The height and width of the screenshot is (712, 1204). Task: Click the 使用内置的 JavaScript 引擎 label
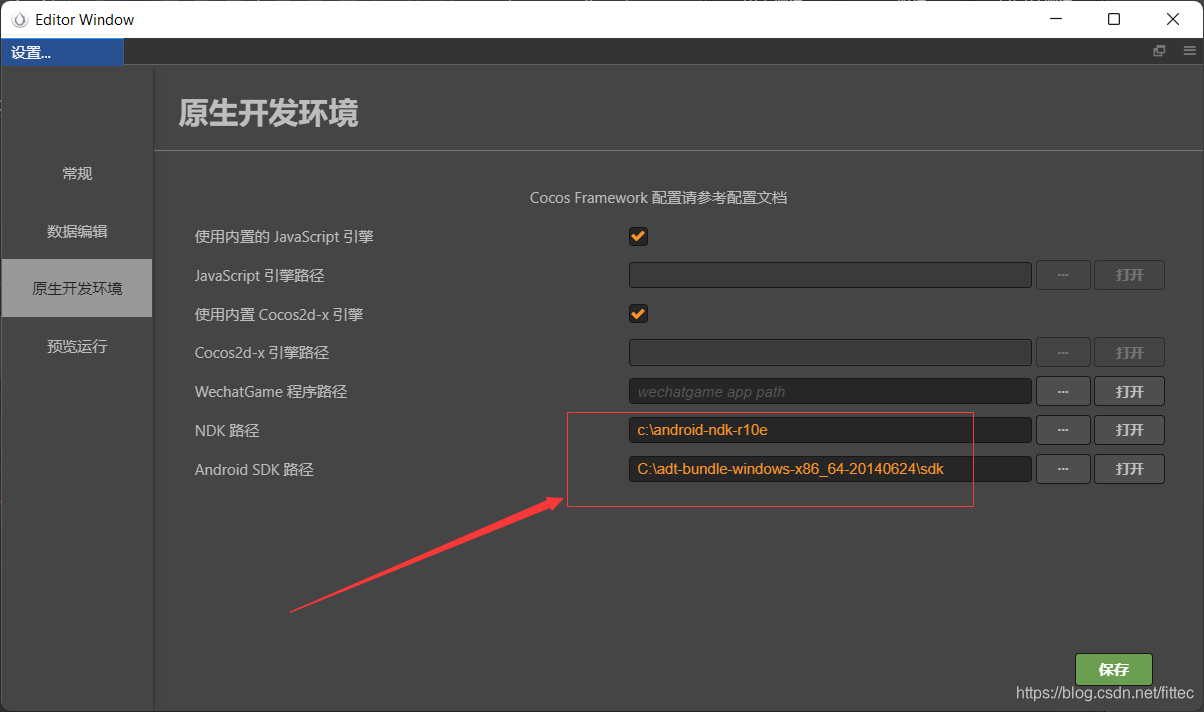[x=284, y=237]
